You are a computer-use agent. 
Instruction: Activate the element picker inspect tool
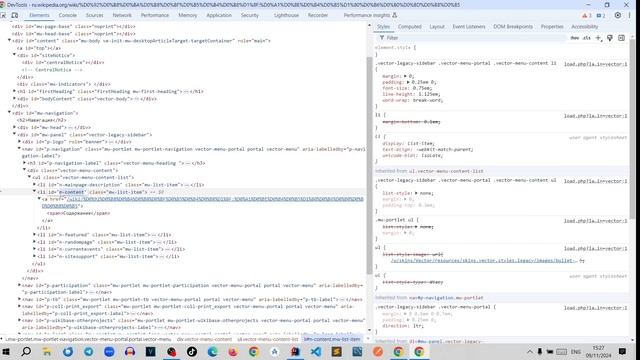(x=4, y=15)
